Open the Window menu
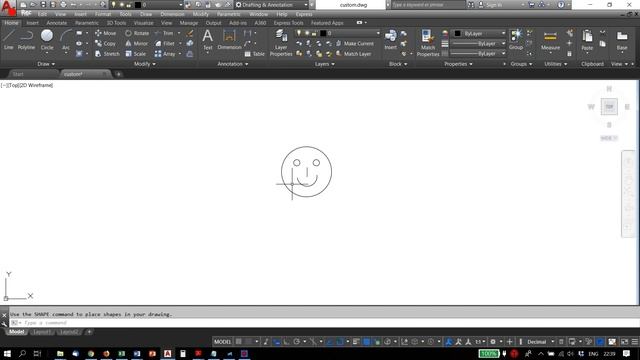 pyautogui.click(x=258, y=14)
